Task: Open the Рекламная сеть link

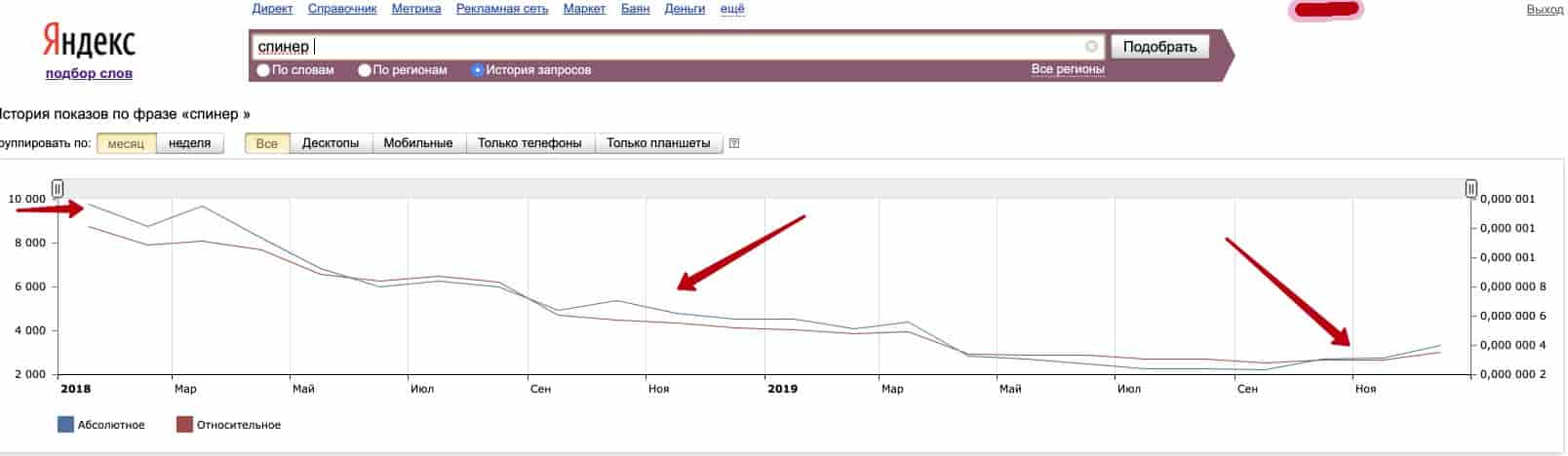Action: click(x=502, y=9)
